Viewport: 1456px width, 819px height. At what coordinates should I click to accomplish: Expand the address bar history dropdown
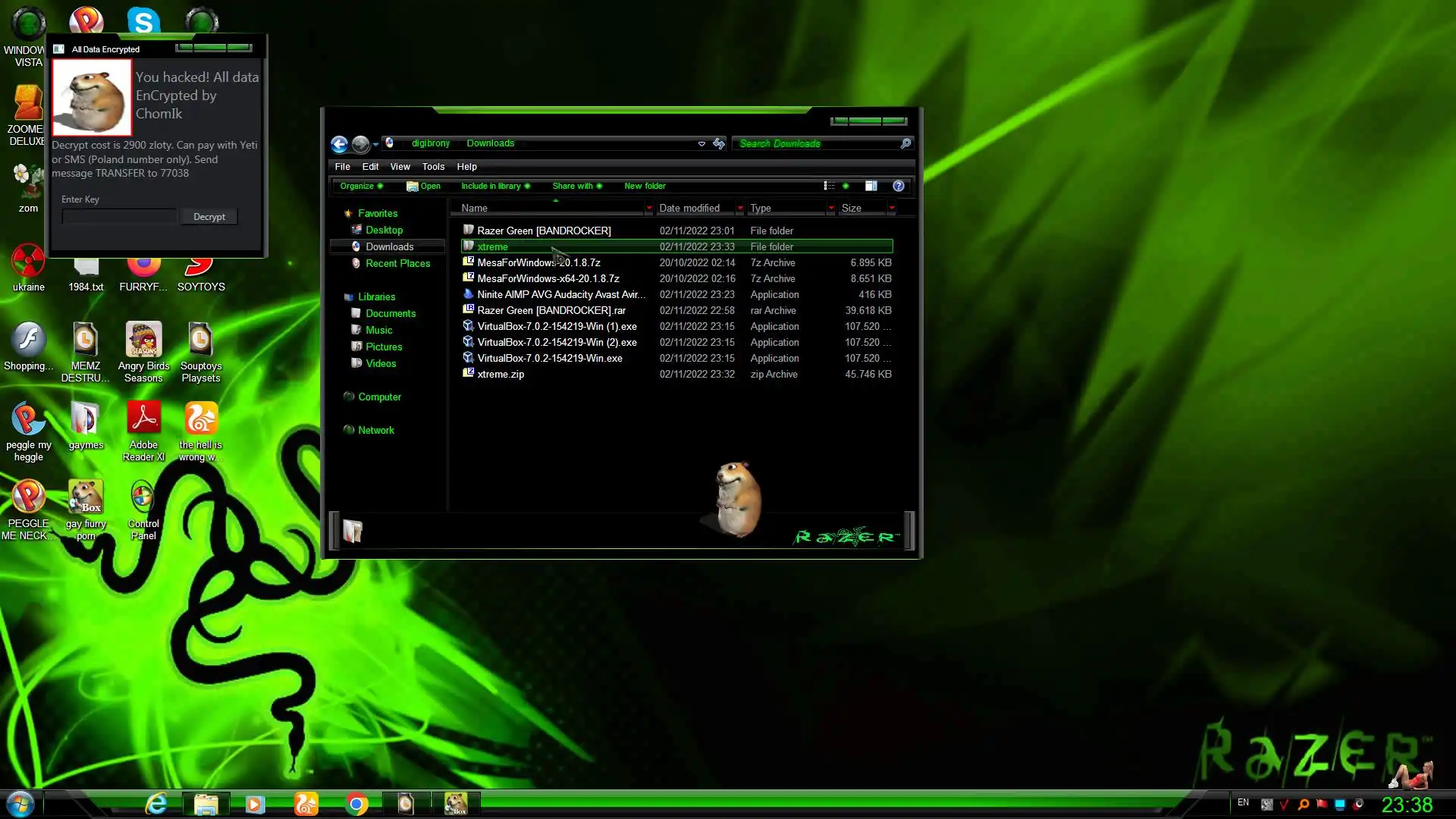click(x=701, y=143)
